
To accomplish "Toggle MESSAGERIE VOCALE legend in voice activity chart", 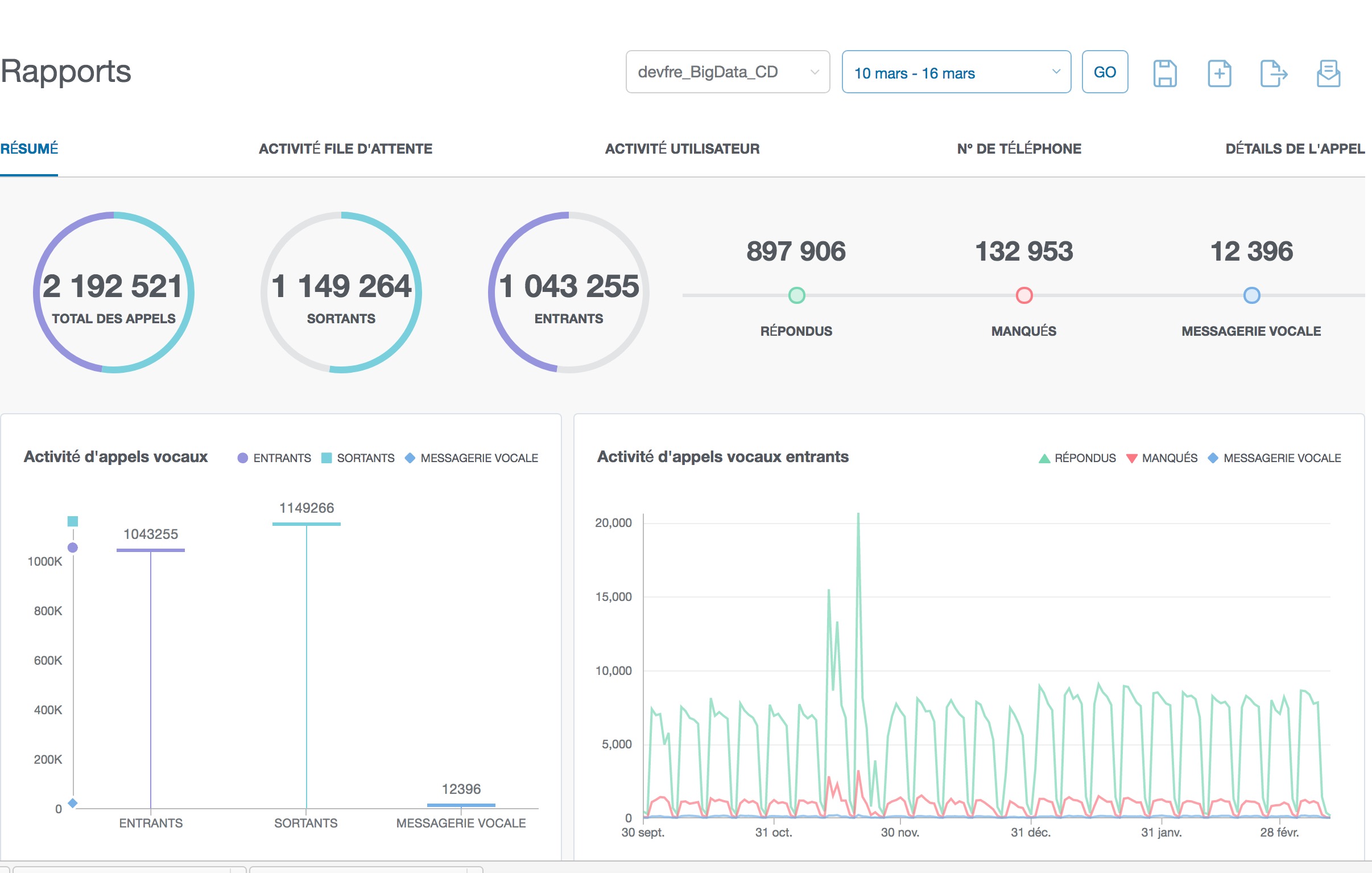I will 471,458.
